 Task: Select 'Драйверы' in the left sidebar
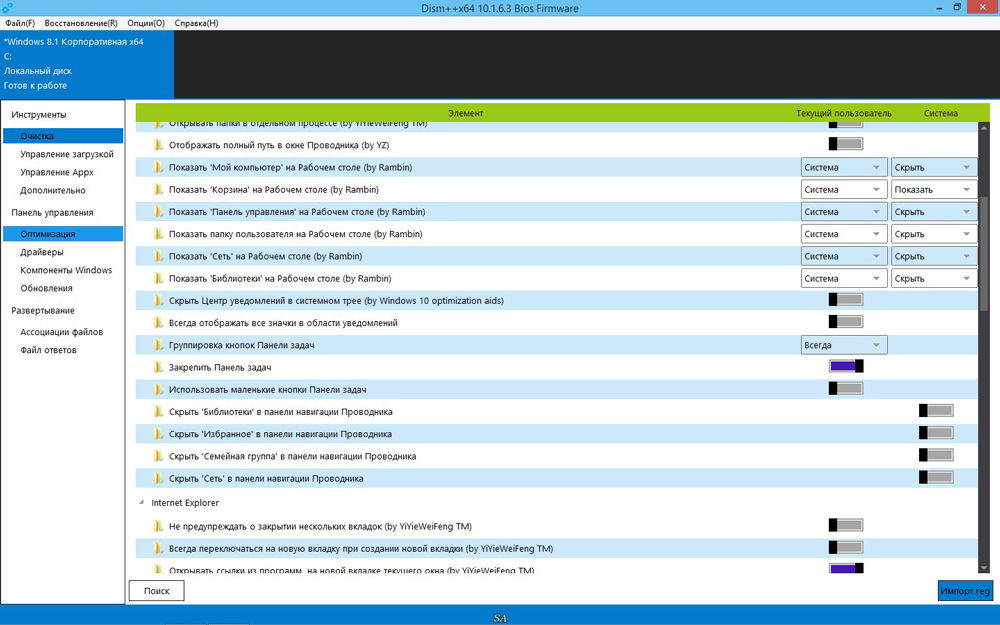41,252
